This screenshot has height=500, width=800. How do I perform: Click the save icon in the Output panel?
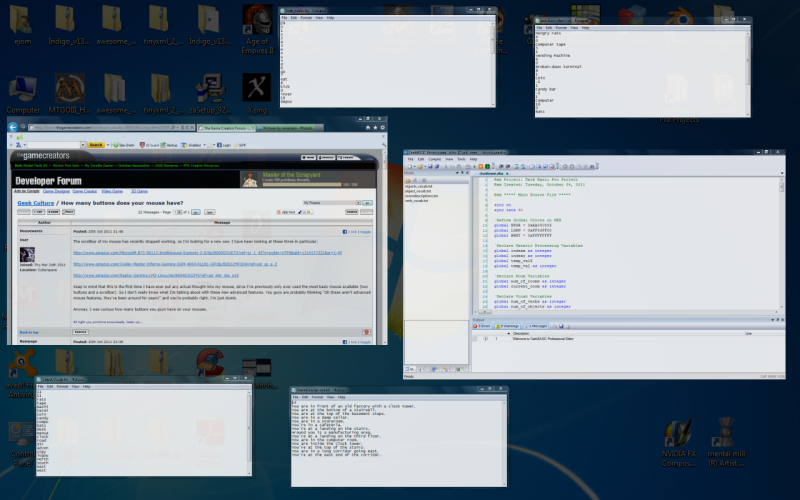point(561,326)
